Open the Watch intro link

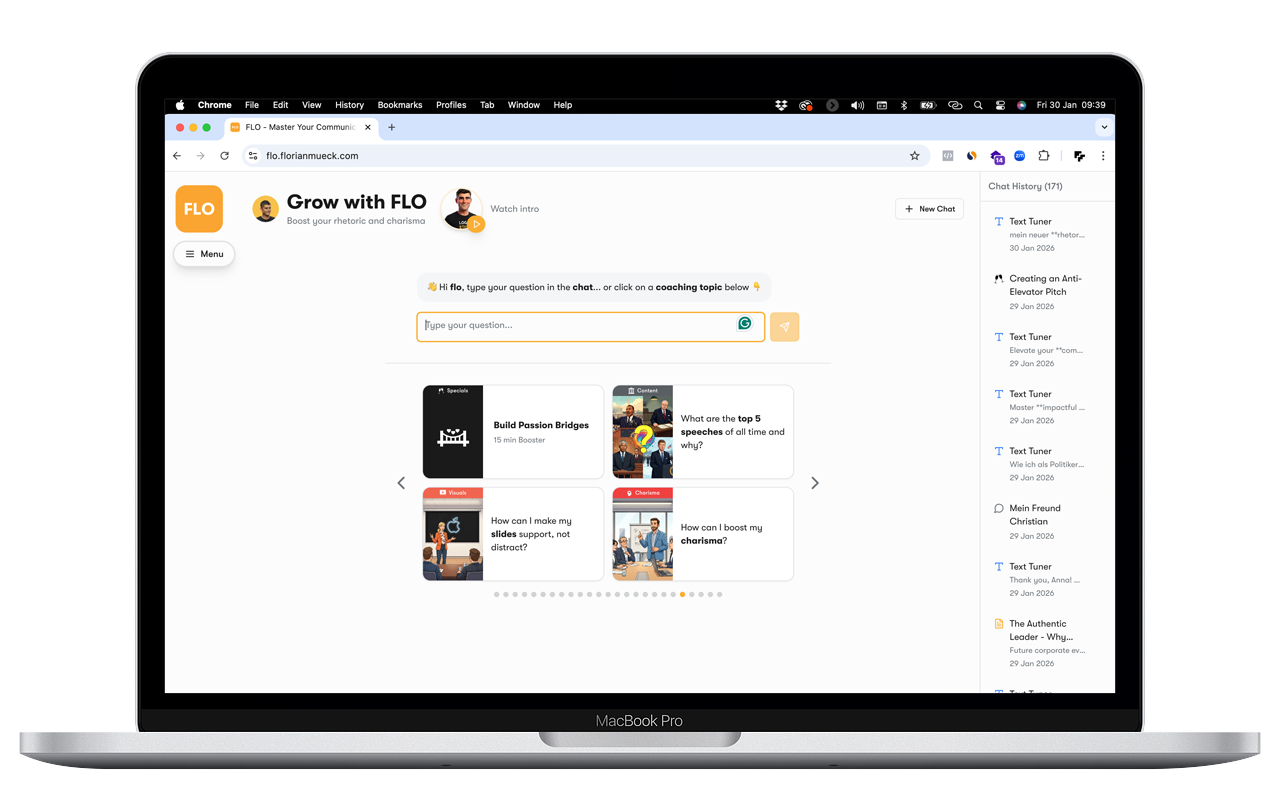coord(514,209)
